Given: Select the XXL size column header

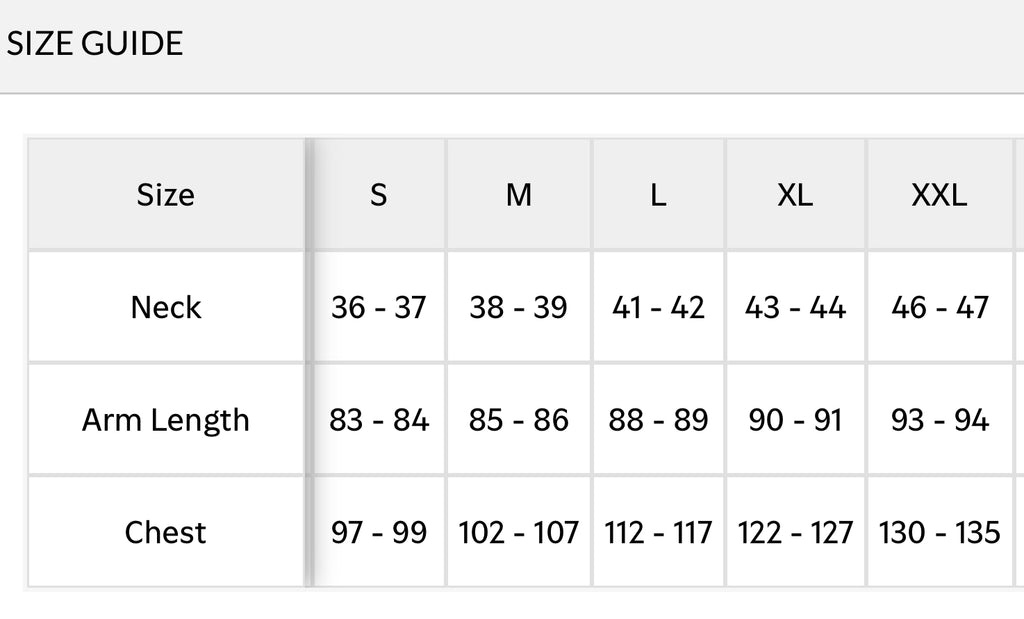Looking at the screenshot, I should tap(939, 195).
